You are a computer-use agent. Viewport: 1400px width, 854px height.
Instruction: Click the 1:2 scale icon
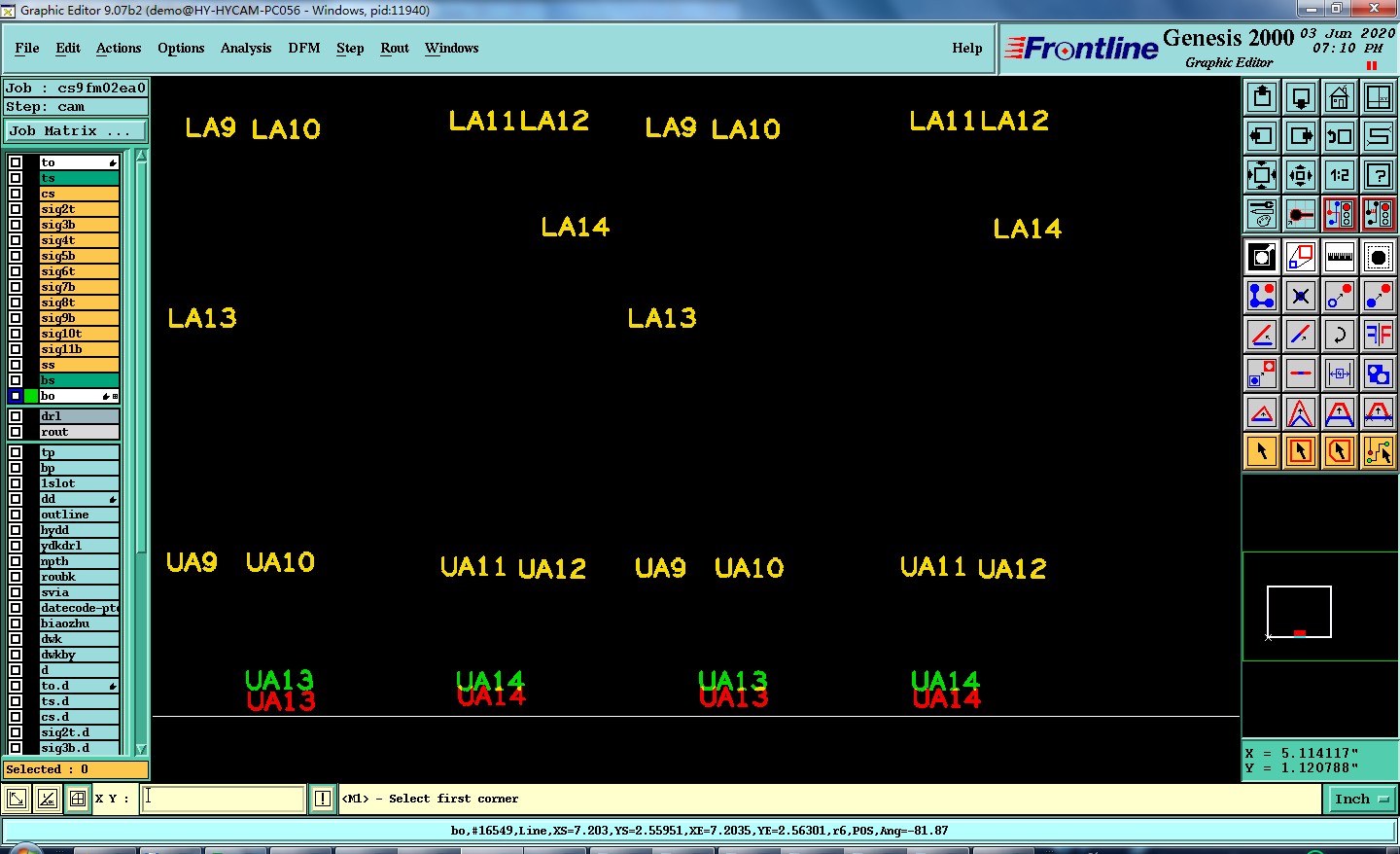1340,175
